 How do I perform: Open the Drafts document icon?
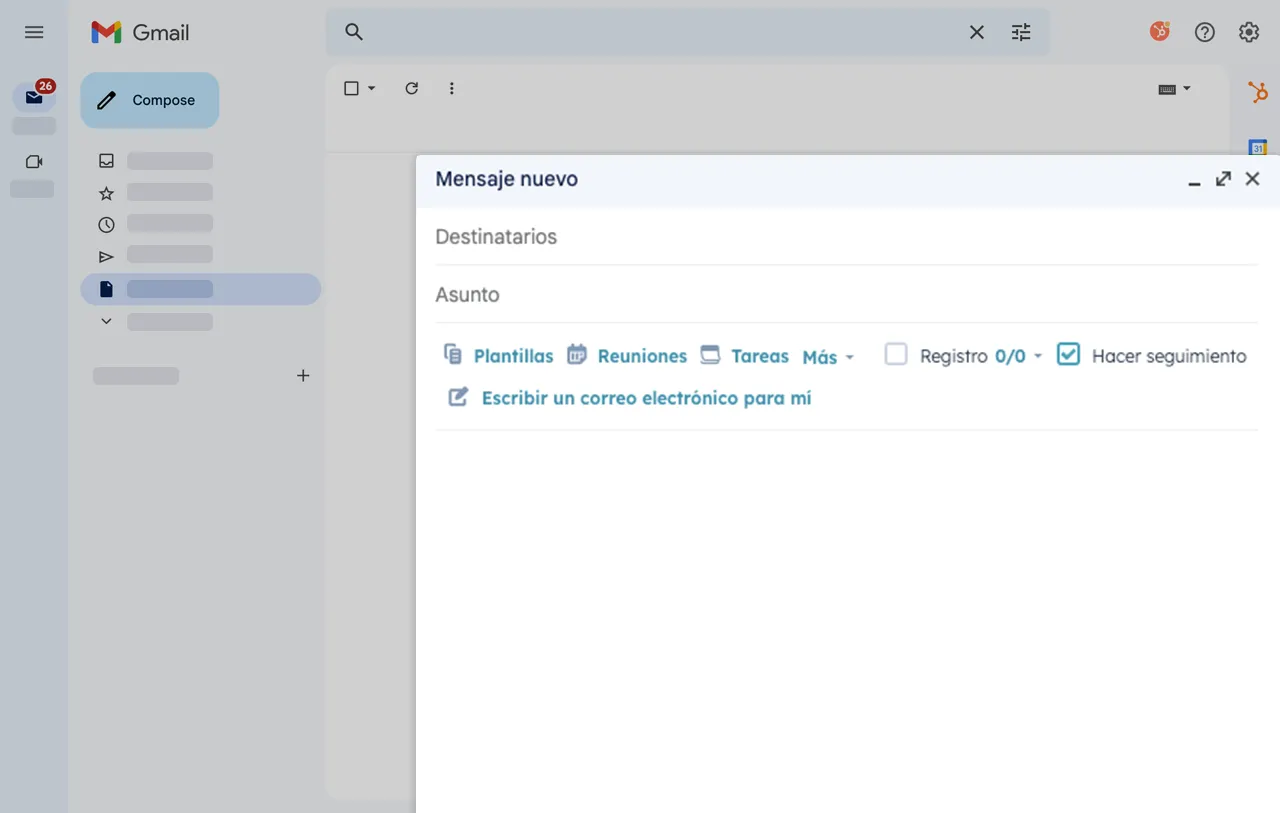click(x=106, y=289)
